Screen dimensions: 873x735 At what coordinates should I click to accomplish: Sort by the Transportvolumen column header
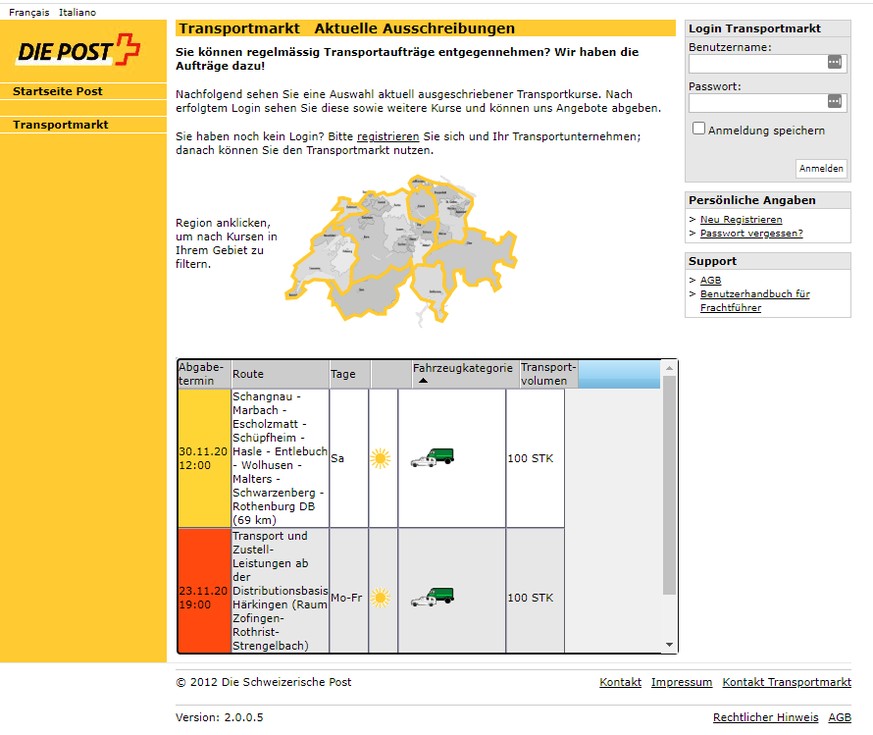(x=548, y=374)
